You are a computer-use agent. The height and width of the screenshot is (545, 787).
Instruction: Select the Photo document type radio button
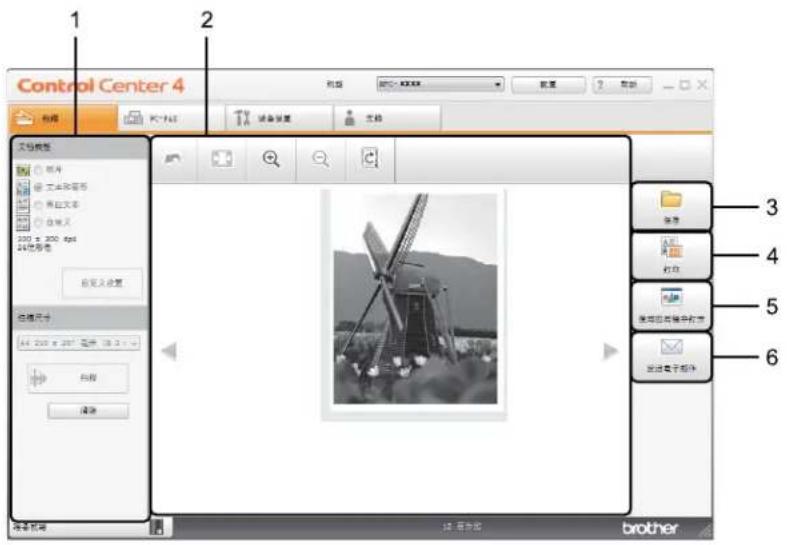39,170
